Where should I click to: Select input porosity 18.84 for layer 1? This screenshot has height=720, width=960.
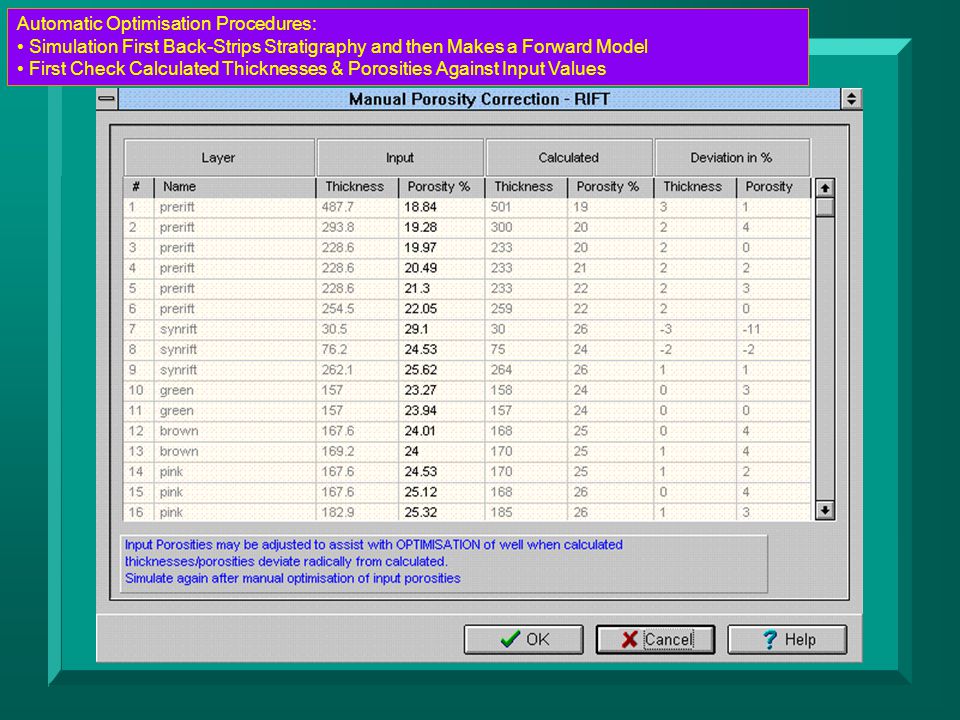441,207
